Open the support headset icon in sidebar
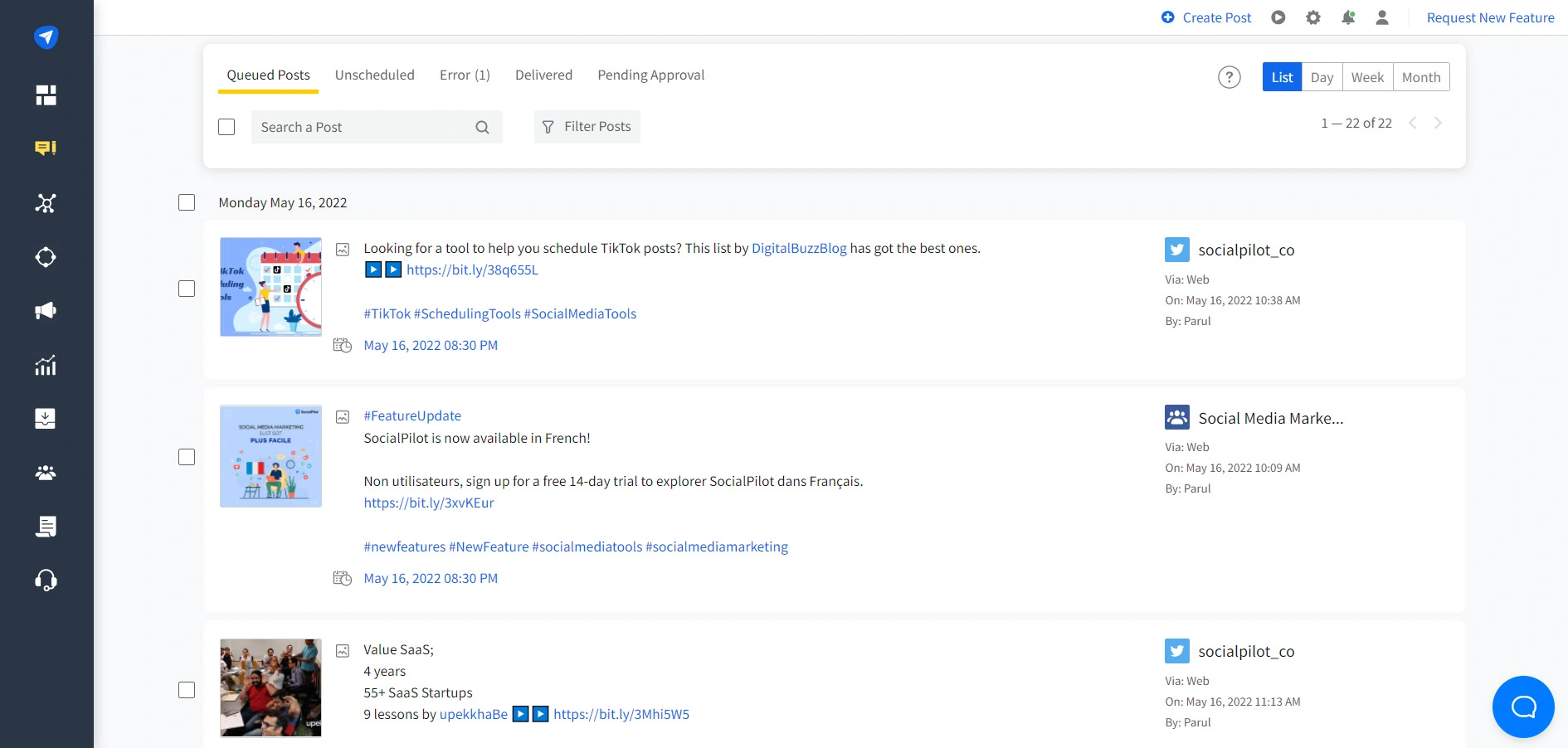The height and width of the screenshot is (748, 1568). pyautogui.click(x=46, y=580)
